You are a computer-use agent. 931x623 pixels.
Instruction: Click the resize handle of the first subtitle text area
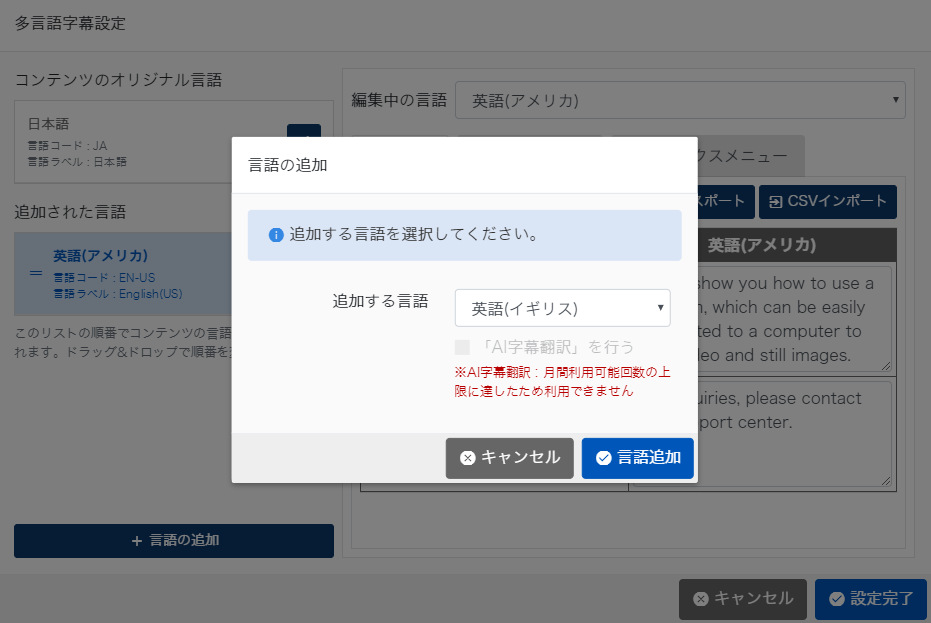[885, 366]
